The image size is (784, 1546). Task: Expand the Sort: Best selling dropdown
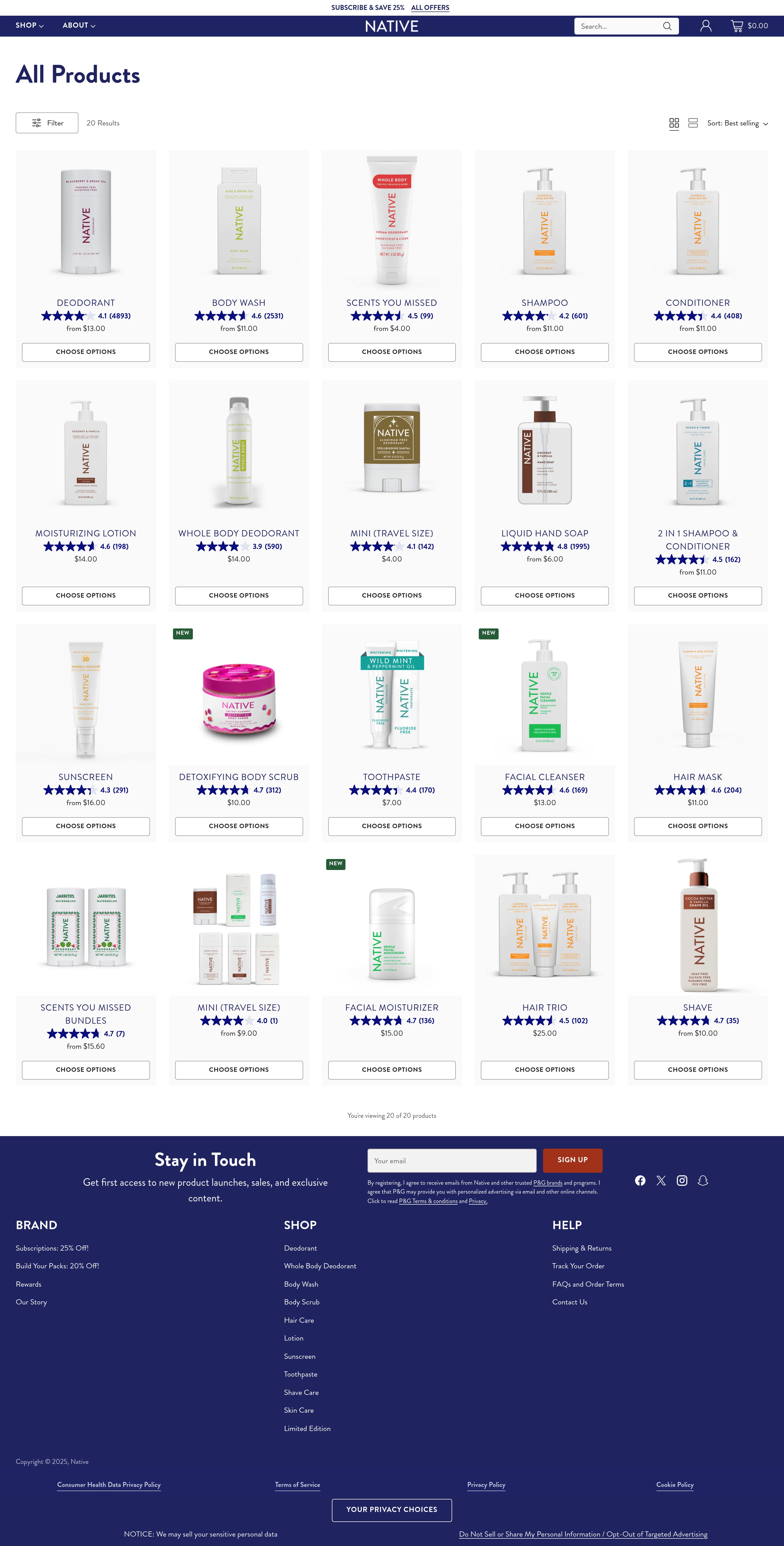[737, 123]
